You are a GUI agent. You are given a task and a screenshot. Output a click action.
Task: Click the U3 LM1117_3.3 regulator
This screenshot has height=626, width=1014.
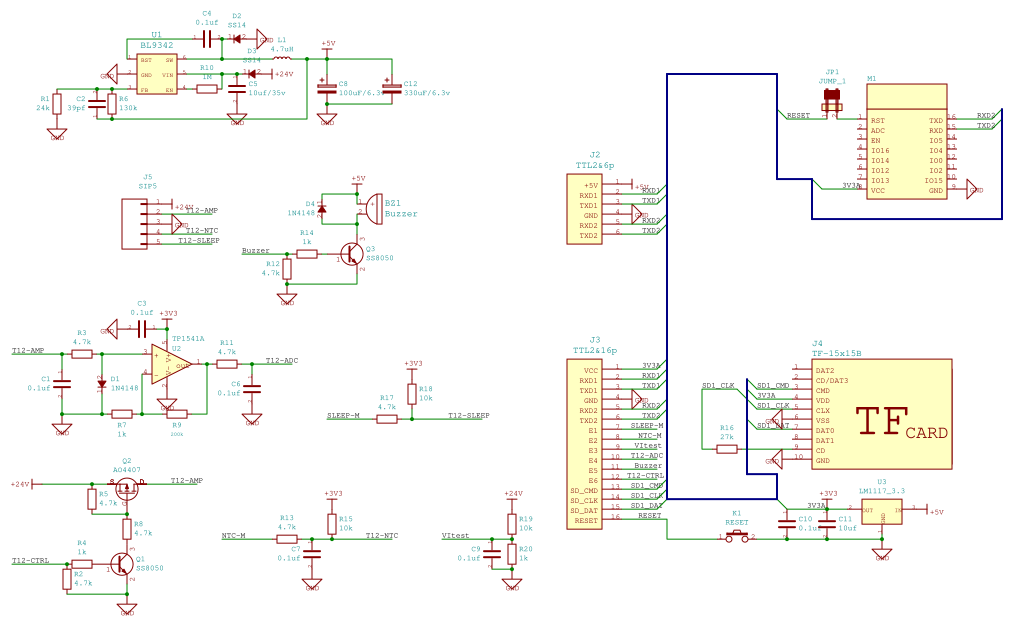pyautogui.click(x=882, y=511)
